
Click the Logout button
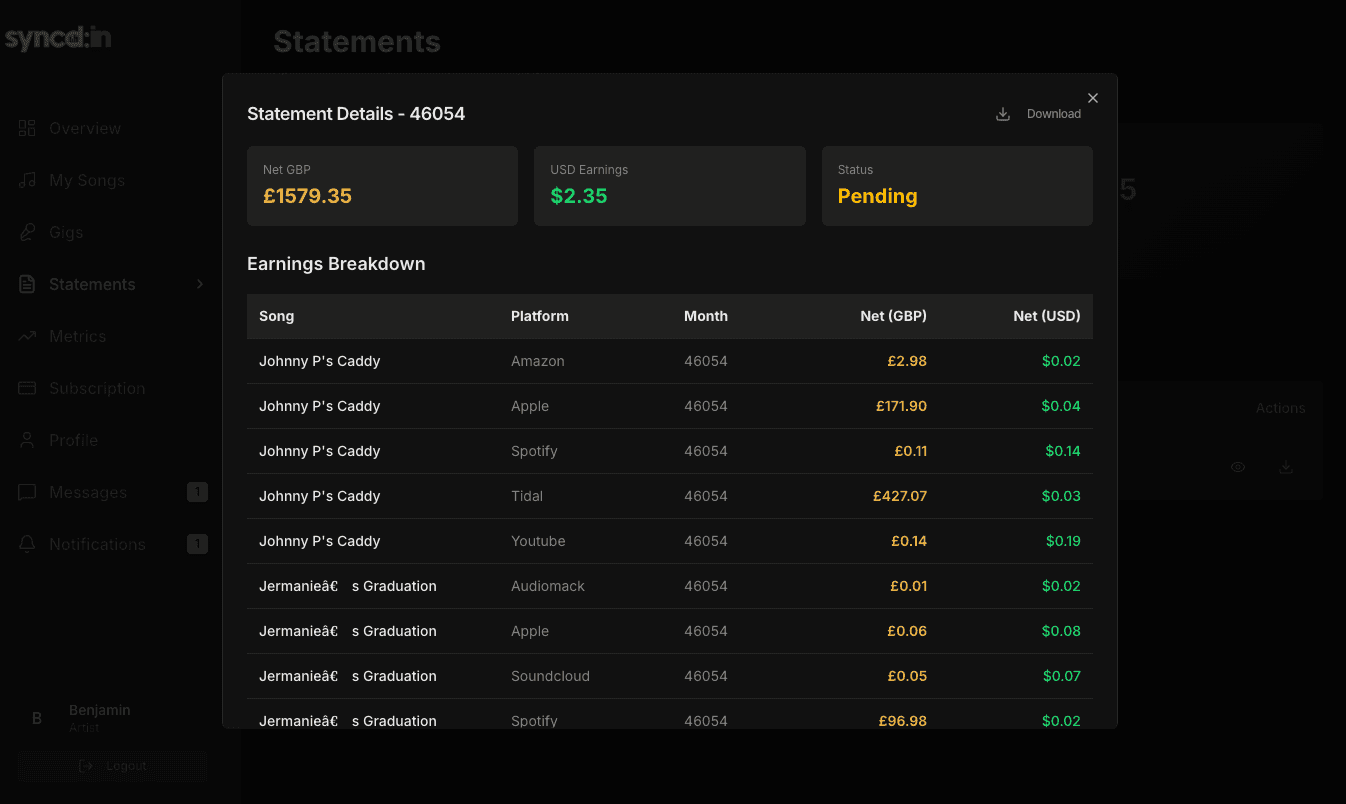(113, 766)
